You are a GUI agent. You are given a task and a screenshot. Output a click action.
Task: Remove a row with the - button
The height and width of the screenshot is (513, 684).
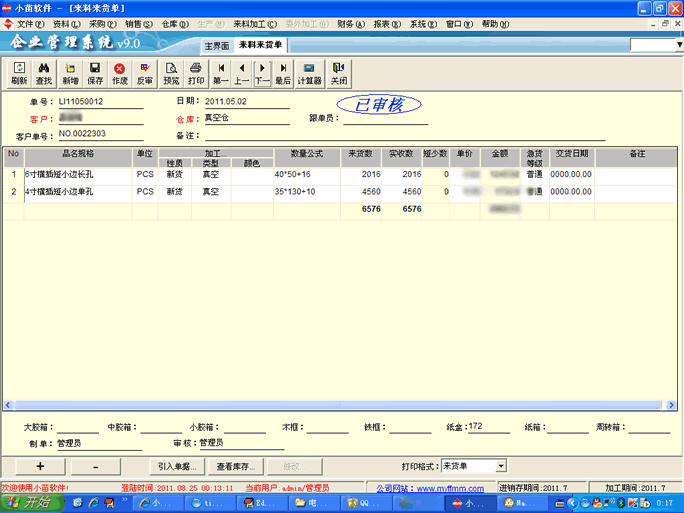[x=96, y=466]
